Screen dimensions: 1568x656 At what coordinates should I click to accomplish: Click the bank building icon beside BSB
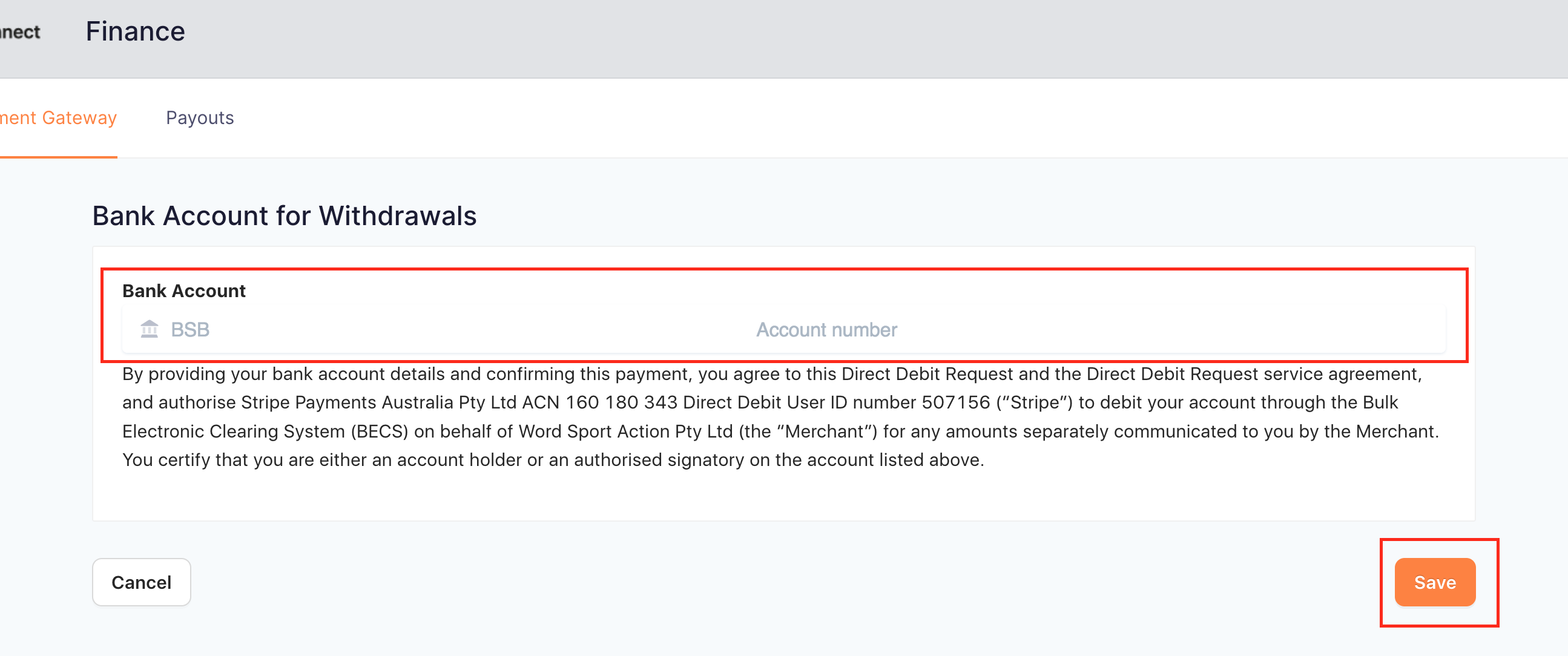[149, 329]
